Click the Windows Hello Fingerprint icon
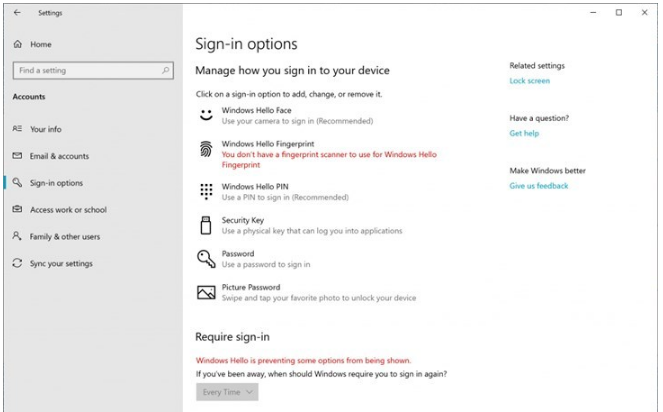Screen dimensions: 663x412 (x=205, y=150)
